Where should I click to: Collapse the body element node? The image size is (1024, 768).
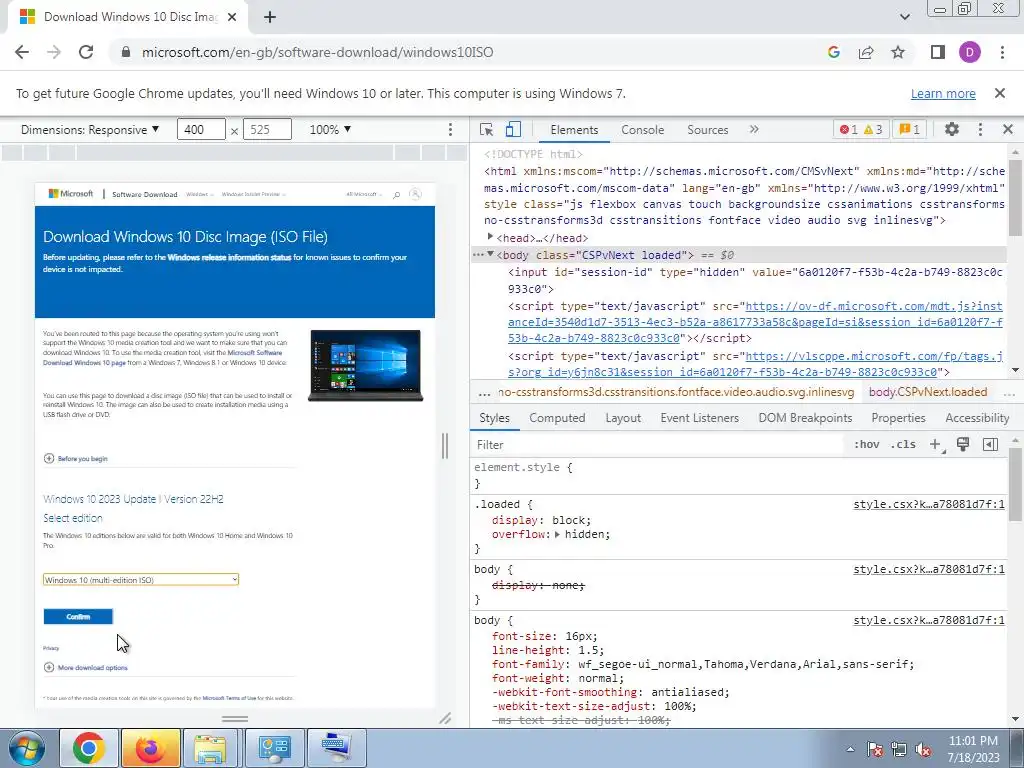click(x=490, y=254)
